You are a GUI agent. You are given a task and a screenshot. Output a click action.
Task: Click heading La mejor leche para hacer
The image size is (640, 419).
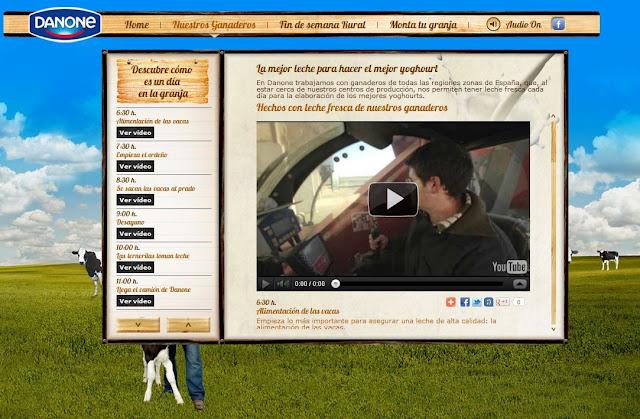click(x=347, y=69)
